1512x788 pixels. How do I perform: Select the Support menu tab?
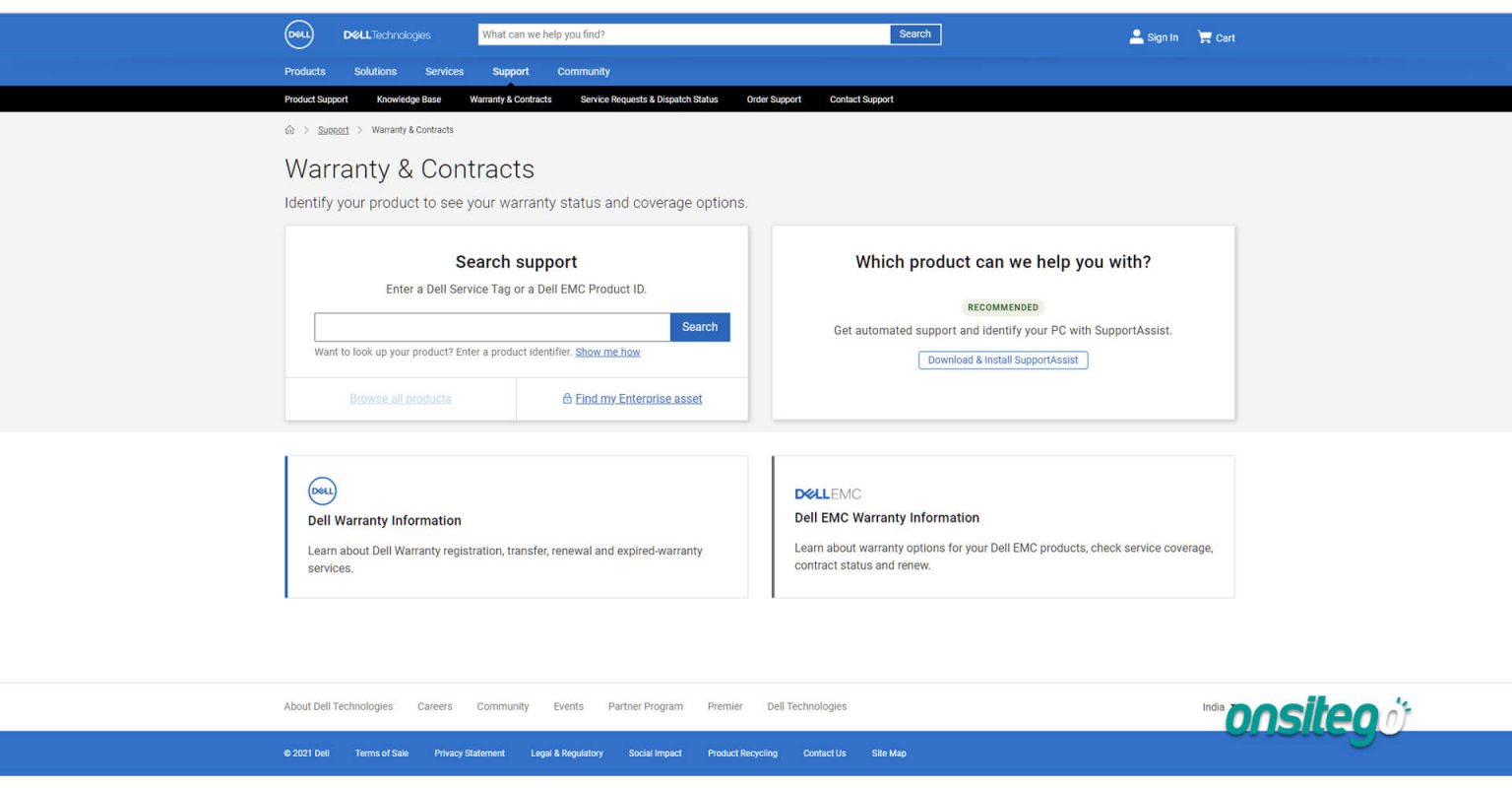coord(511,72)
